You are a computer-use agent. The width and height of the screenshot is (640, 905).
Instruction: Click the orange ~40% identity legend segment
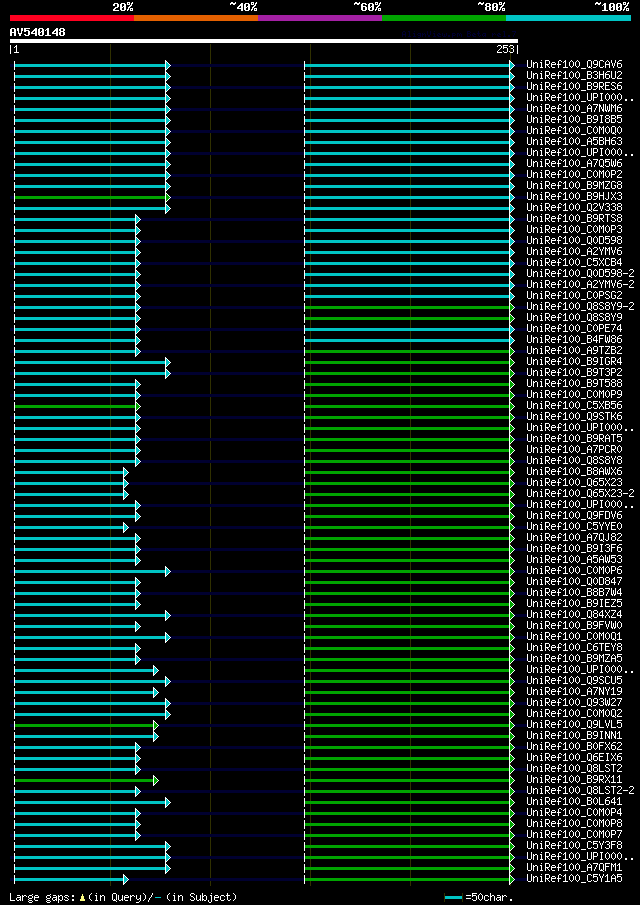coord(196,18)
